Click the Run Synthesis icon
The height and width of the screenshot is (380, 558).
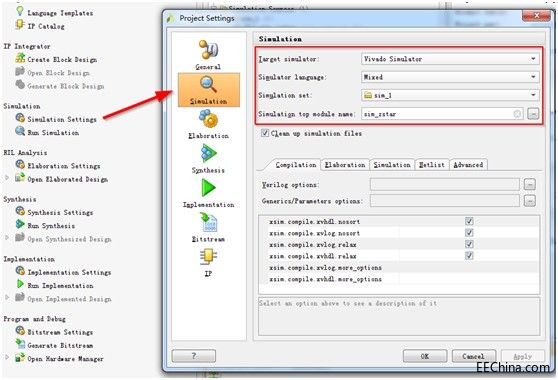pyautogui.click(x=20, y=224)
